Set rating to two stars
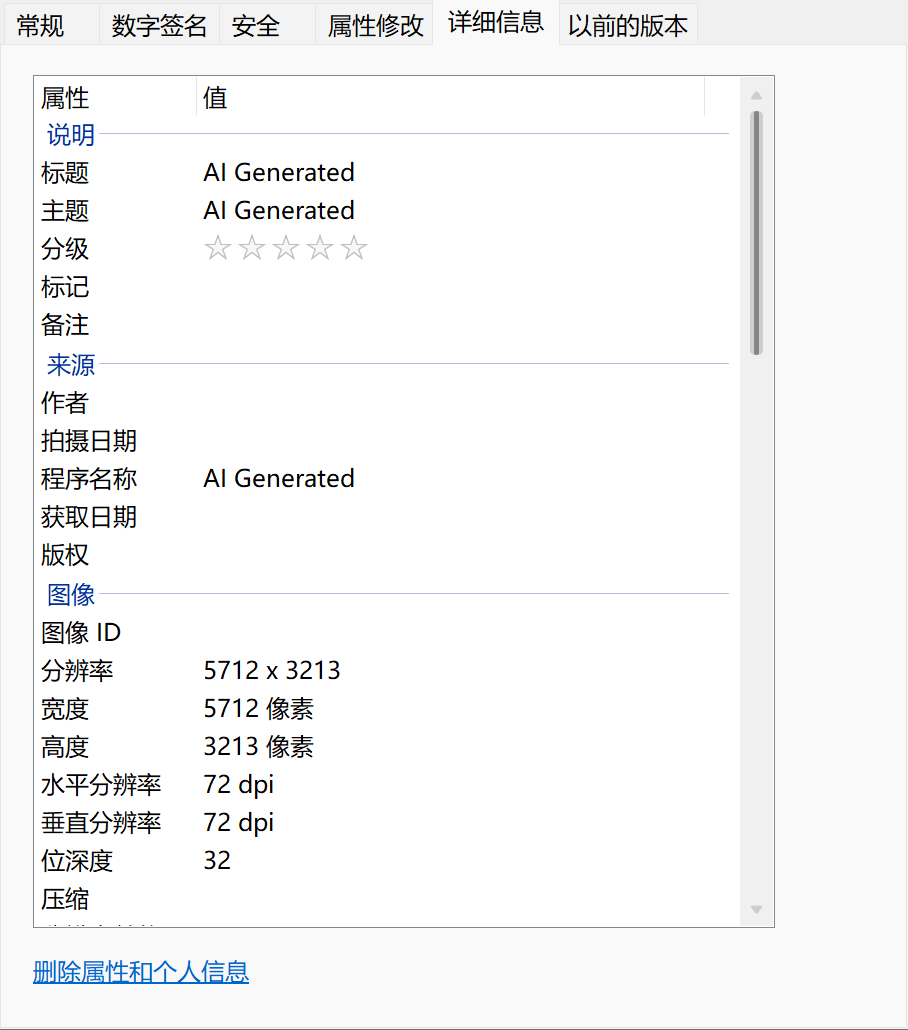Screen dimensions: 908x1030 (x=251, y=248)
